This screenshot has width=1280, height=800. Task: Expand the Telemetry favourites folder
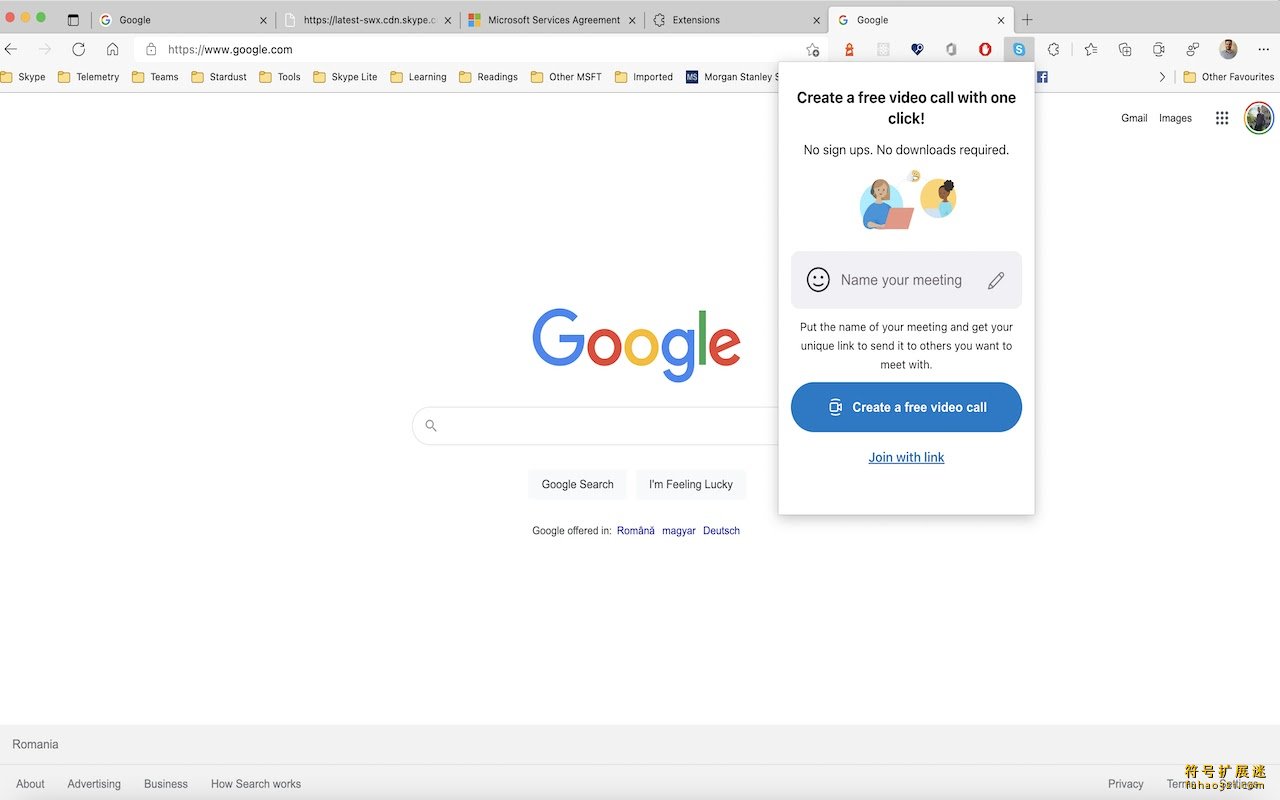pos(89,77)
